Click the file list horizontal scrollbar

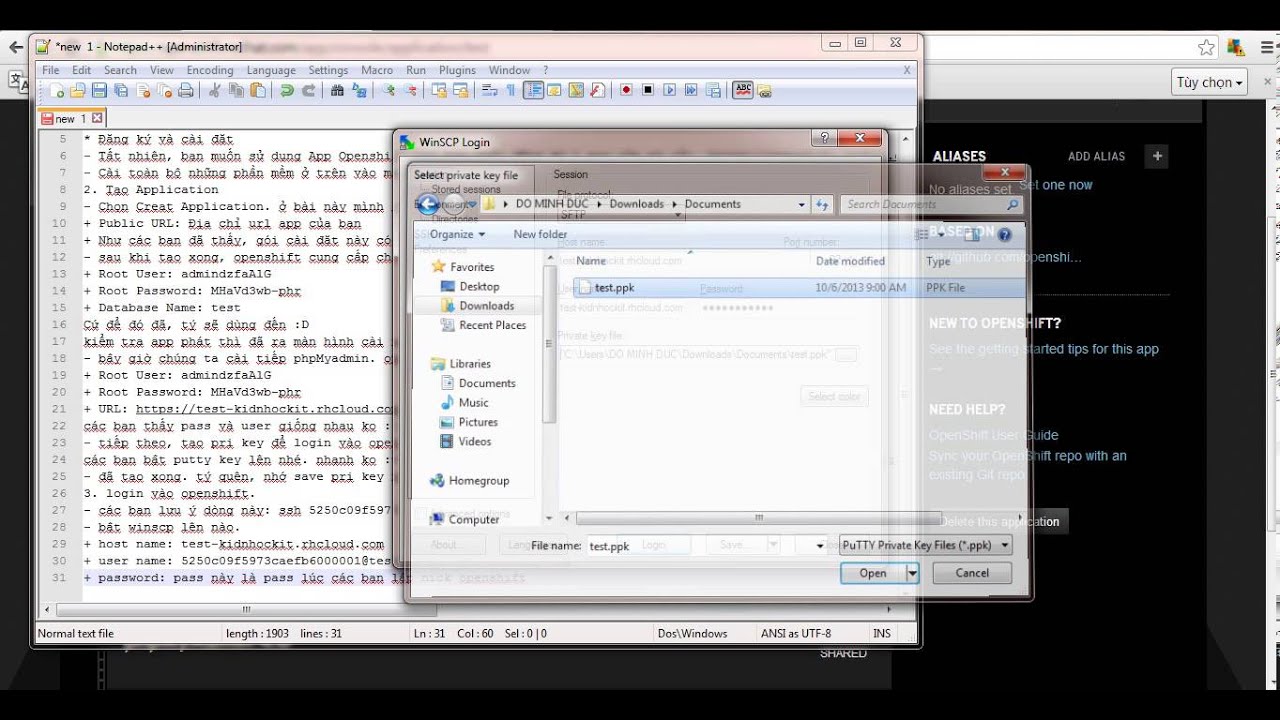(x=760, y=518)
